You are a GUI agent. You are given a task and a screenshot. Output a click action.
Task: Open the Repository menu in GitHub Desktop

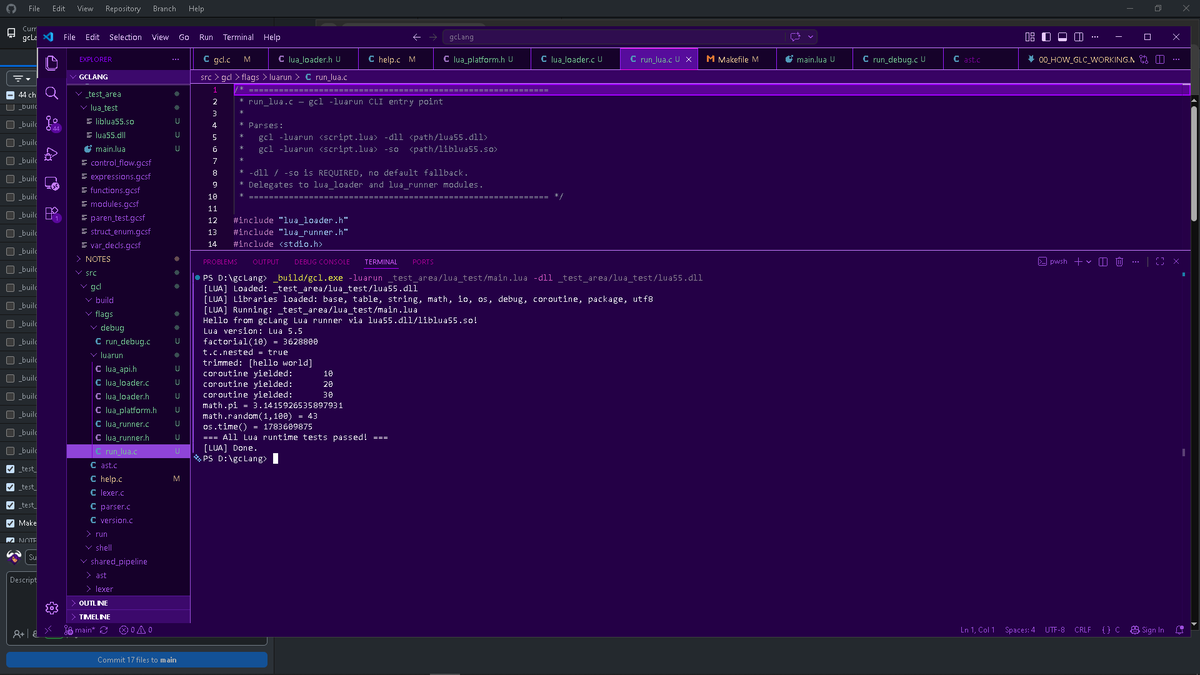[x=123, y=8]
